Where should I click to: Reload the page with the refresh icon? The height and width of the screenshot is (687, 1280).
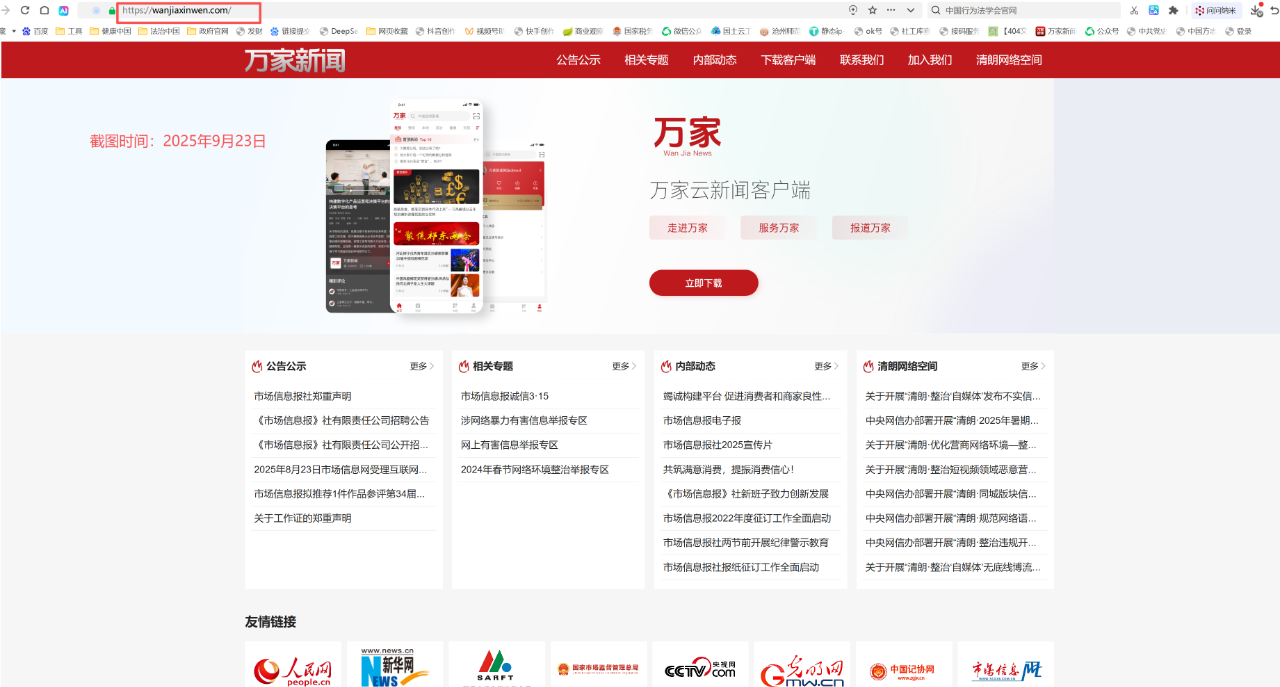point(26,10)
